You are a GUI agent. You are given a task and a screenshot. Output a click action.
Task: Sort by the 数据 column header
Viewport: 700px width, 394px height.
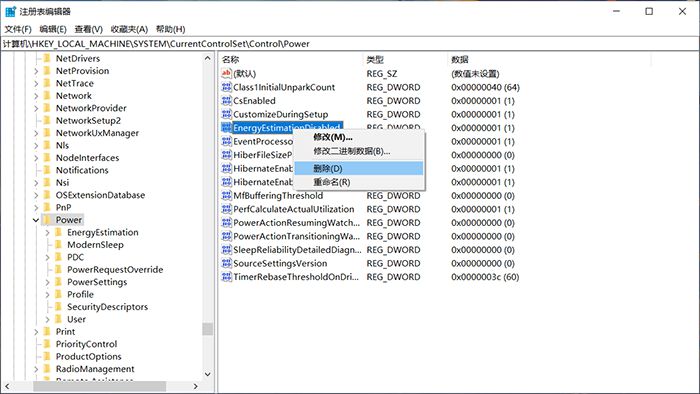pos(549,59)
